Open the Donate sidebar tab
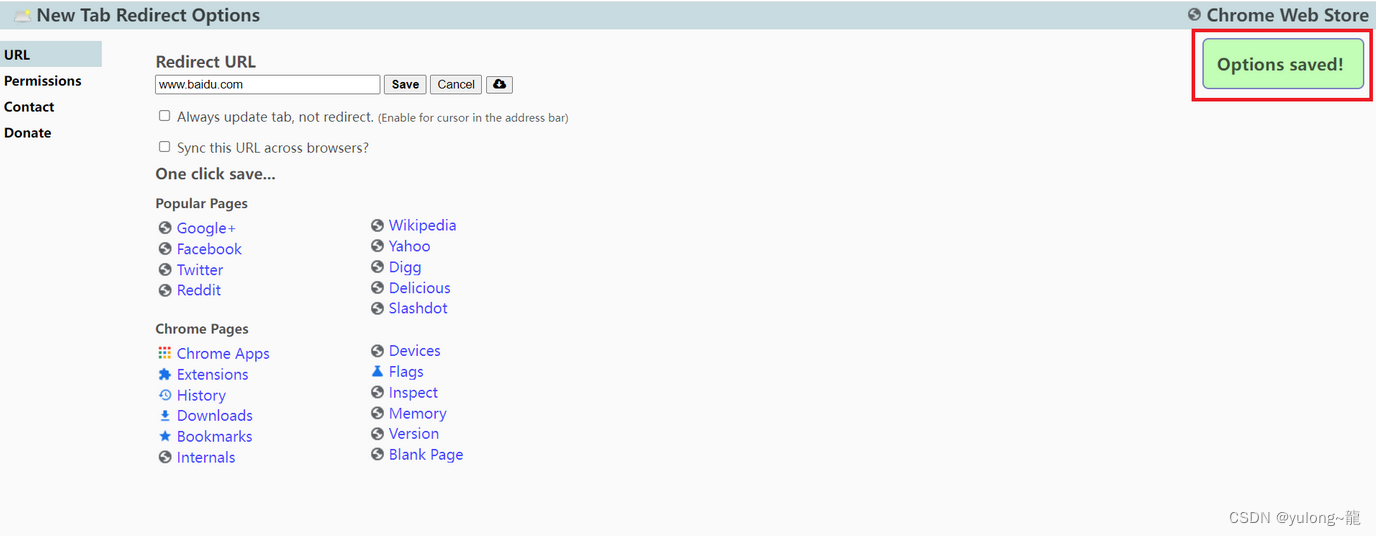This screenshot has height=536, width=1376. coord(27,133)
